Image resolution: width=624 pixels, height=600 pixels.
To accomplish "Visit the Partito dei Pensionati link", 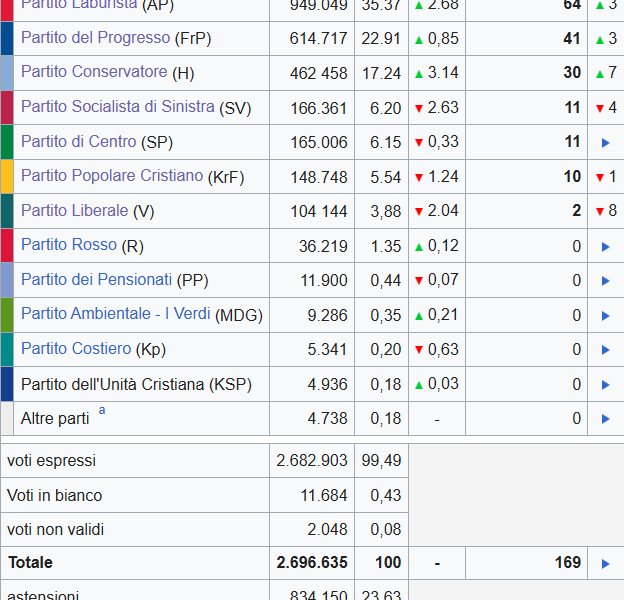I will (x=96, y=279).
